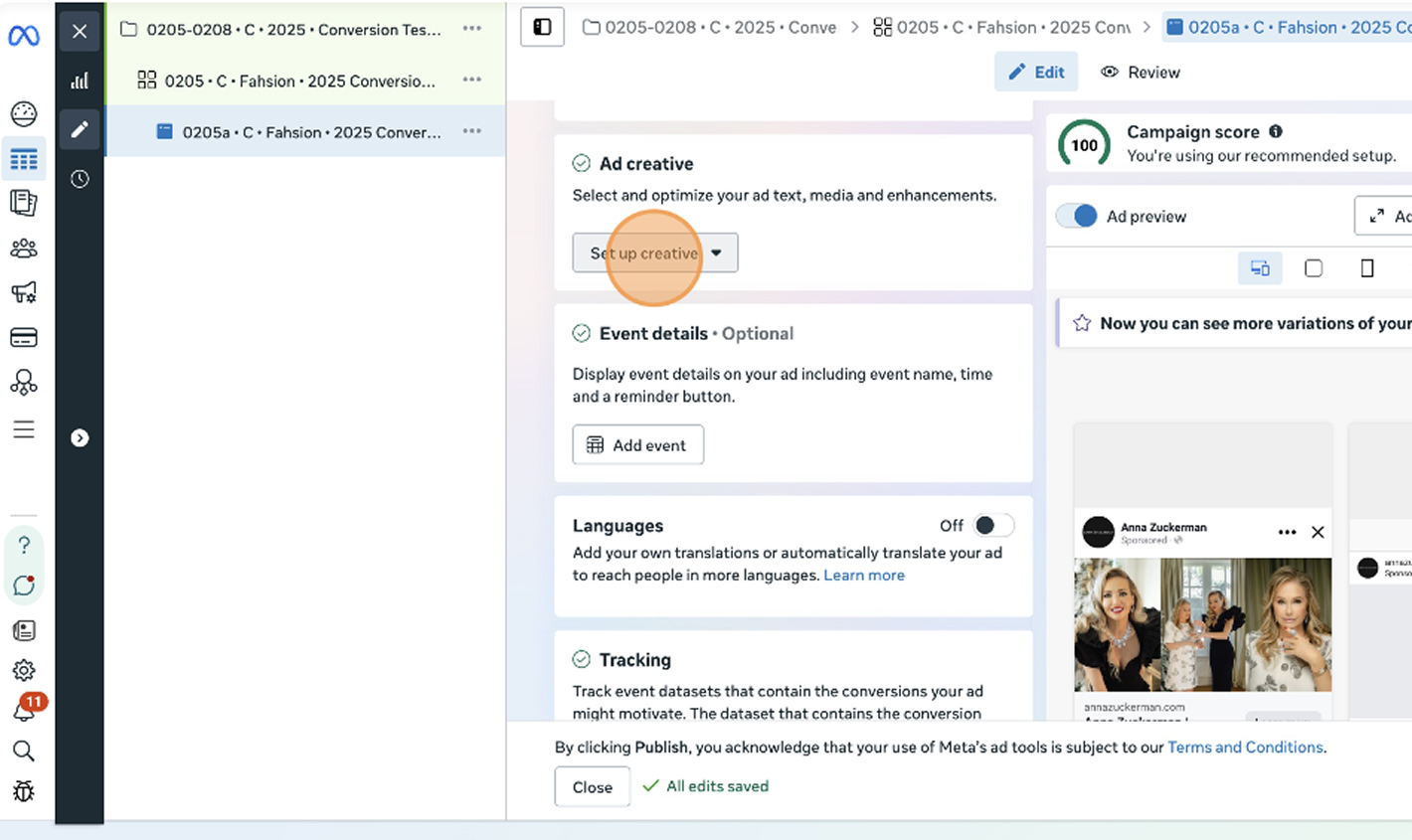Disable the Ad preview toggle
1412x840 pixels.
pos(1077,216)
